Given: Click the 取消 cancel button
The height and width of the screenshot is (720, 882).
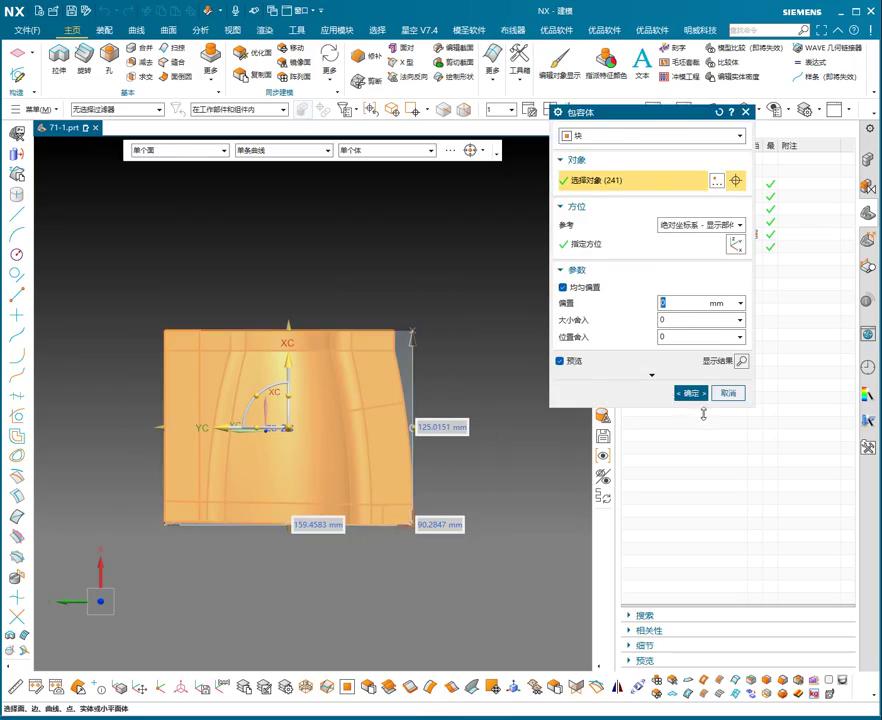Looking at the screenshot, I should [x=728, y=393].
